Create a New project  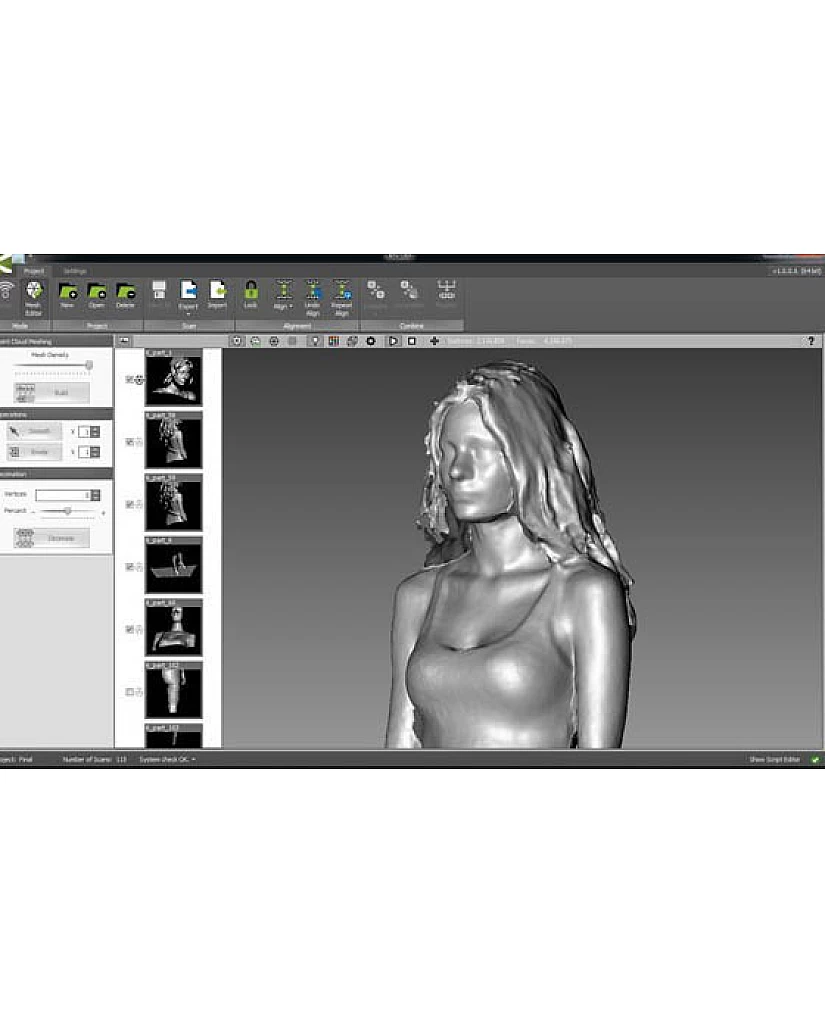[68, 293]
